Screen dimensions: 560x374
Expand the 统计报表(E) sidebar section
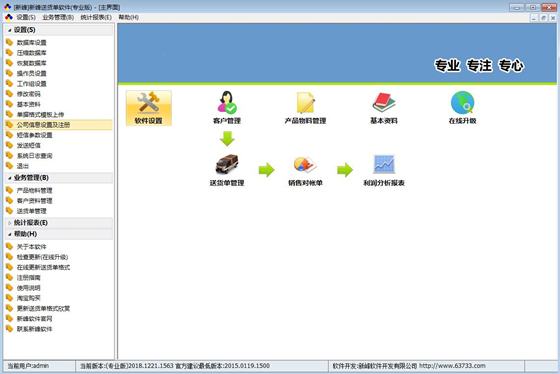59,223
